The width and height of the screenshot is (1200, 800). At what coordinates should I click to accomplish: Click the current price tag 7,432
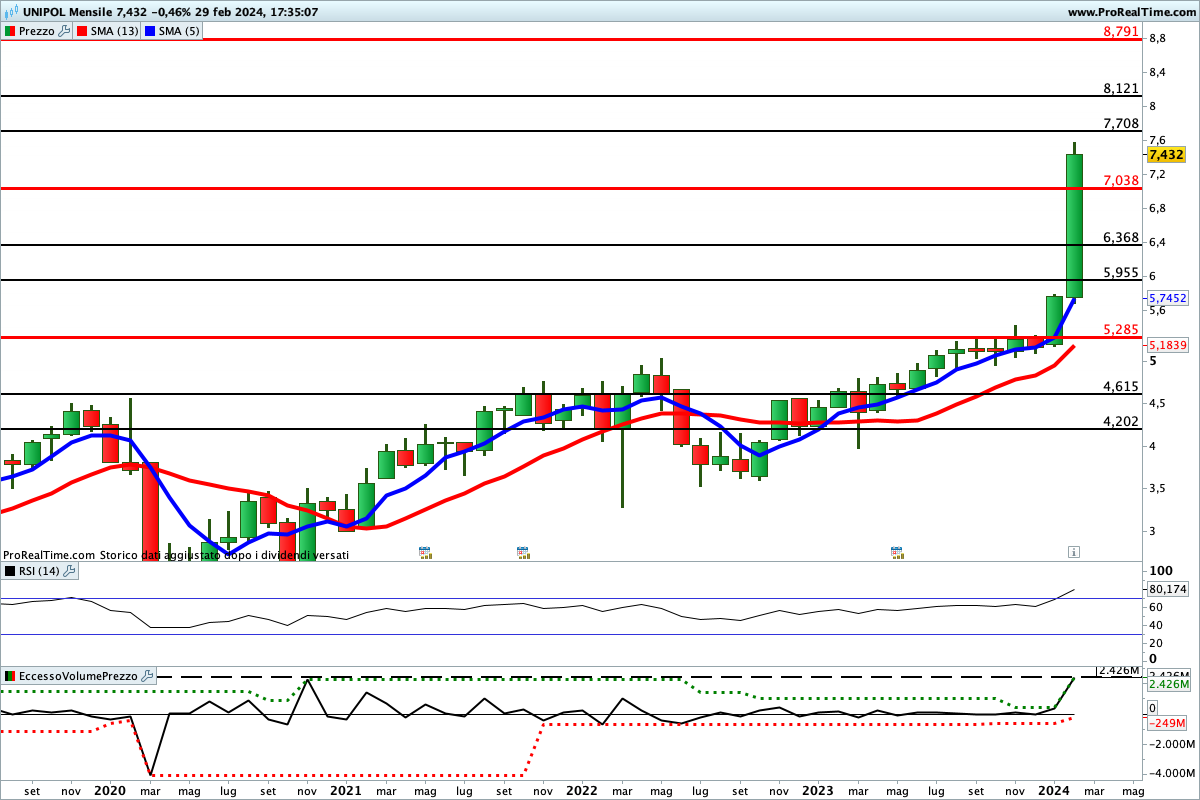click(1167, 154)
